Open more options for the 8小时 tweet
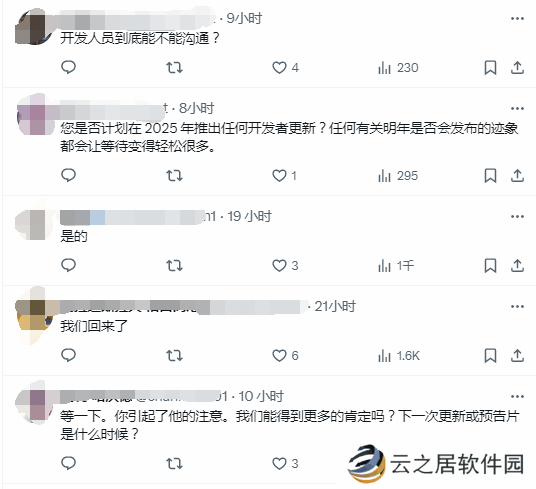The image size is (536, 489). (517, 109)
